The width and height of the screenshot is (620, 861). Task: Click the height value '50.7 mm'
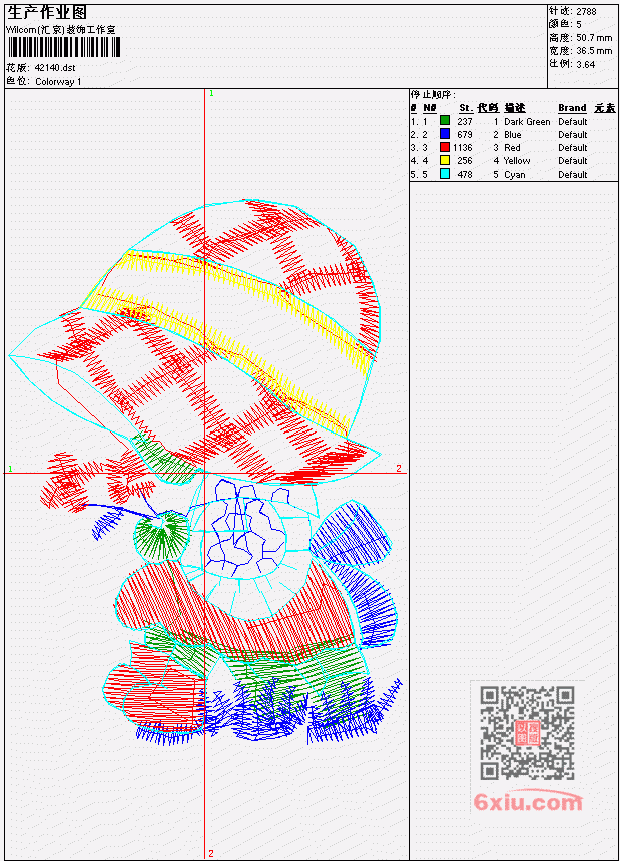pyautogui.click(x=594, y=38)
